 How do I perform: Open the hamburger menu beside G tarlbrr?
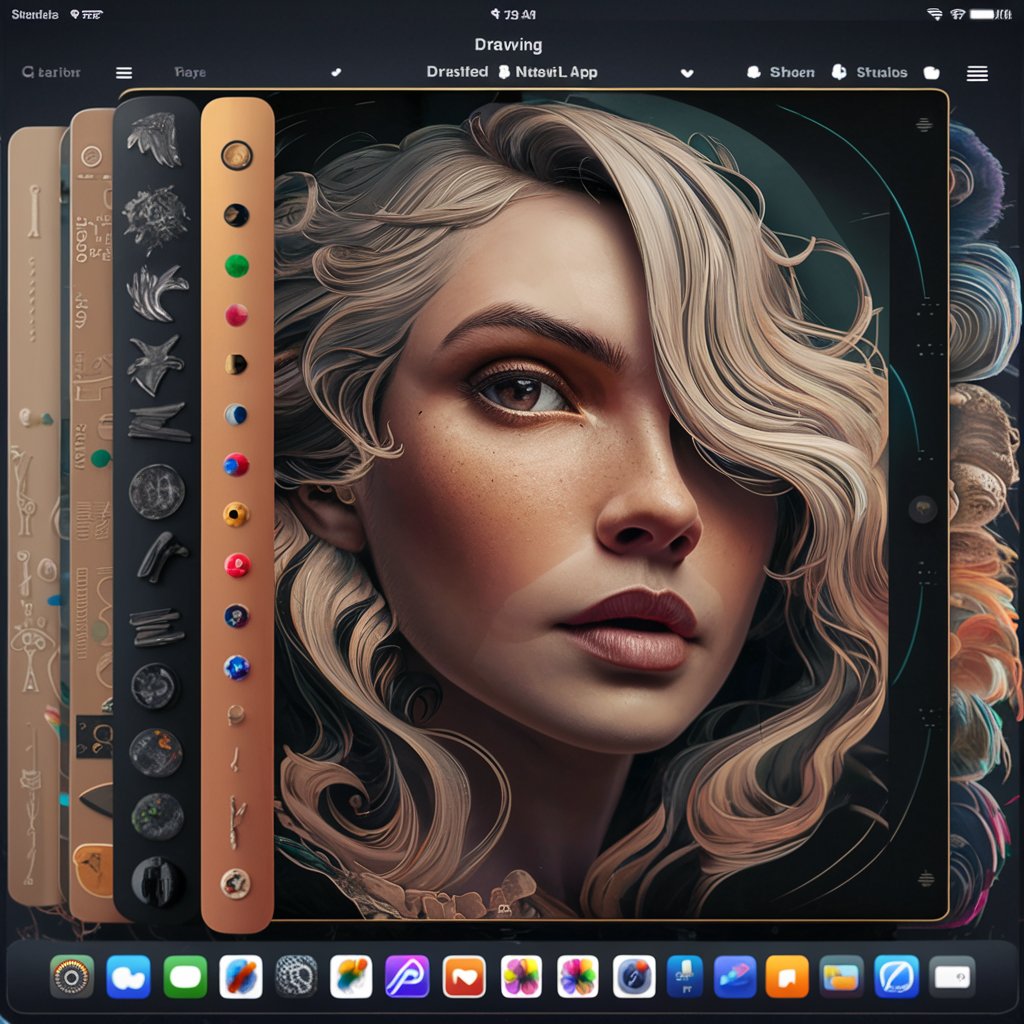tap(124, 73)
